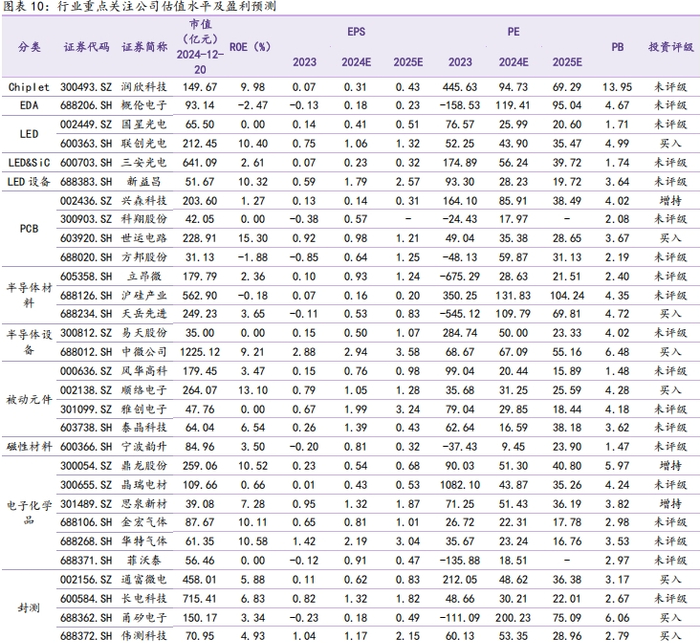The width and height of the screenshot is (700, 643).
Task: Click the 'EDA' category cell
Action: [x=29, y=105]
